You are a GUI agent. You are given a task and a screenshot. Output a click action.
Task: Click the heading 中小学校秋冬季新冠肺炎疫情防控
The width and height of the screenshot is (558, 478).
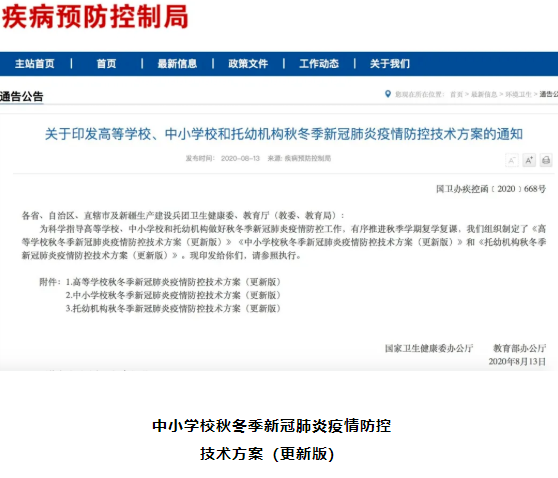[x=272, y=426]
